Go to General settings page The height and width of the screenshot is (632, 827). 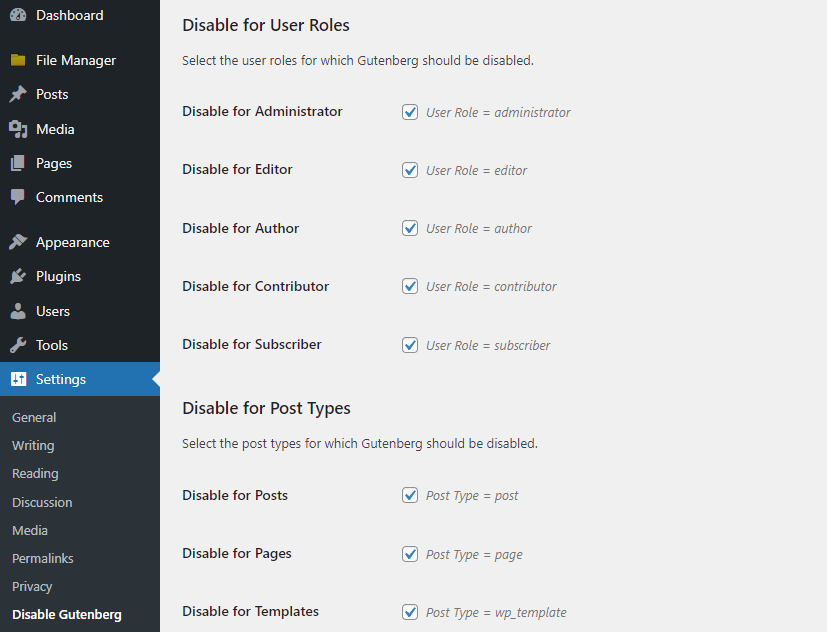tap(34, 417)
